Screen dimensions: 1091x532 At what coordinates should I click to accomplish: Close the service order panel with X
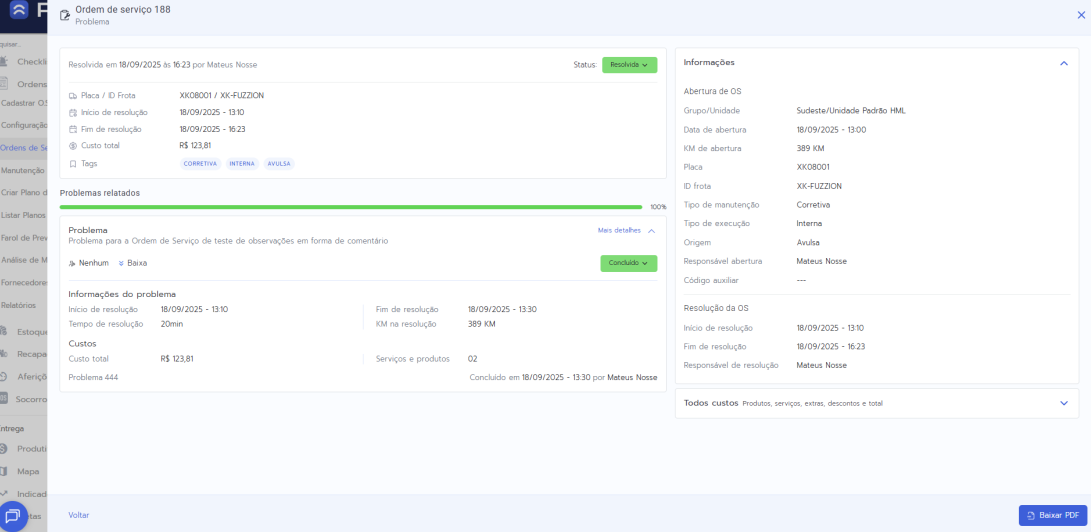[1080, 15]
